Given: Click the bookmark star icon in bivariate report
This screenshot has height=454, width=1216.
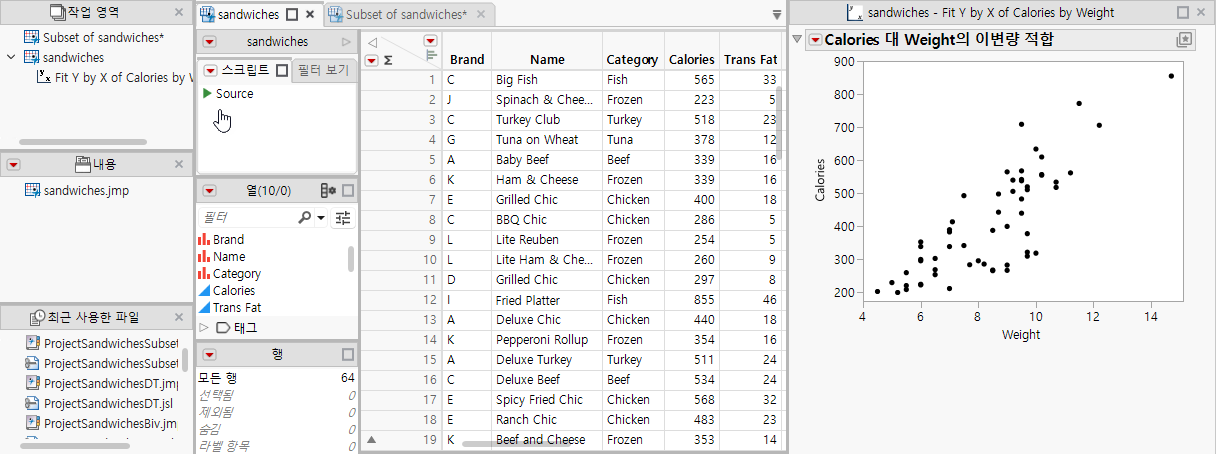Looking at the screenshot, I should (1185, 40).
